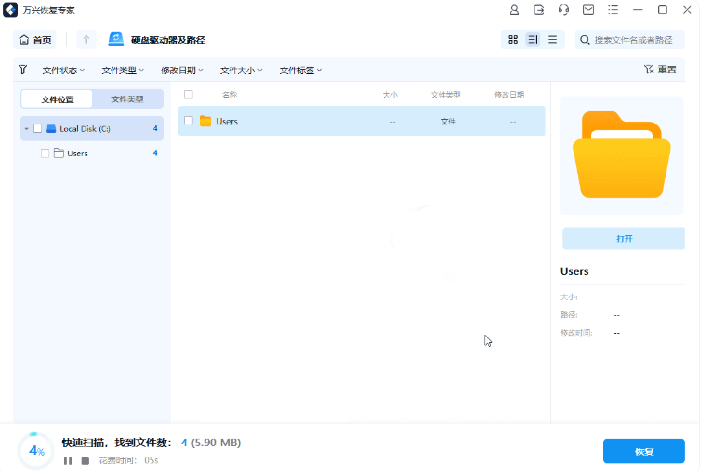Switch to grid thumbnail view
The width and height of the screenshot is (705, 471).
coord(513,40)
